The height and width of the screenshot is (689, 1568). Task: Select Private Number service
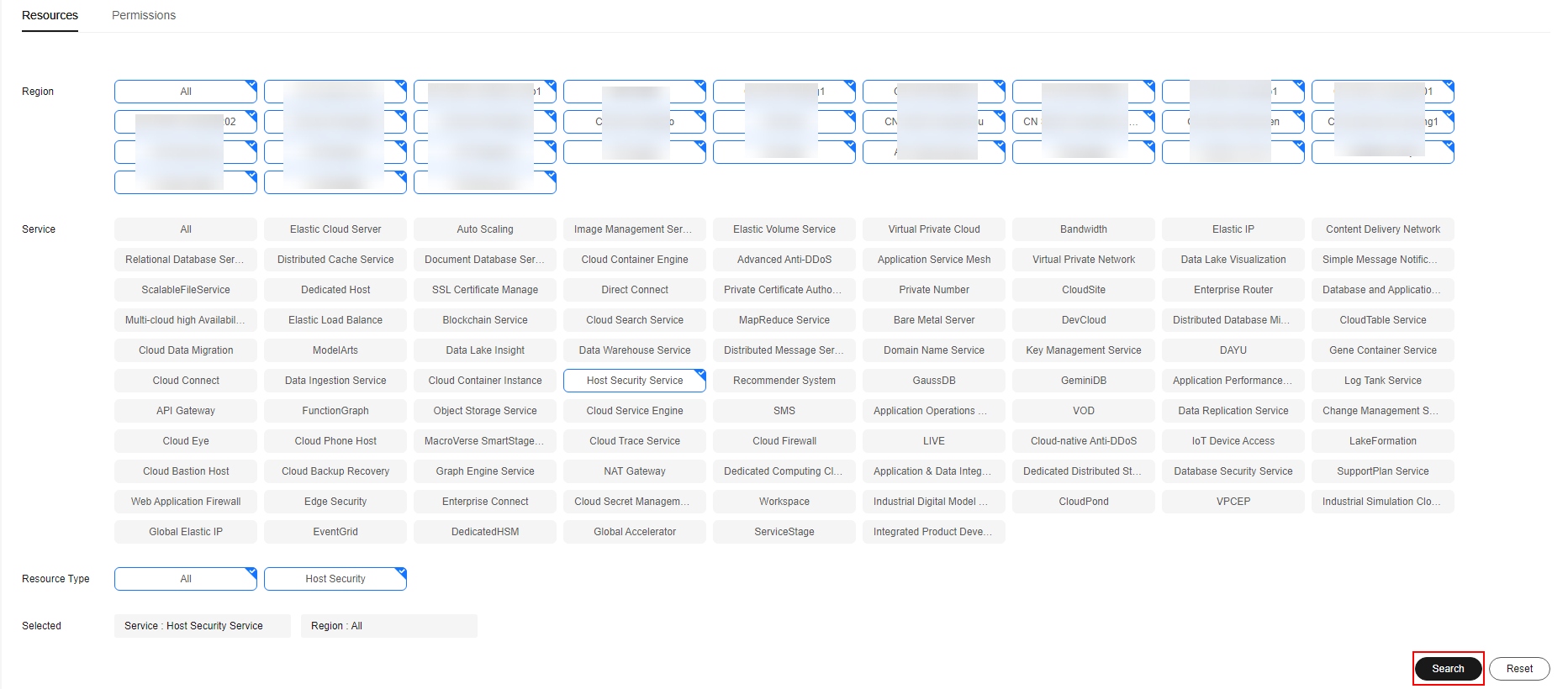[934, 290]
